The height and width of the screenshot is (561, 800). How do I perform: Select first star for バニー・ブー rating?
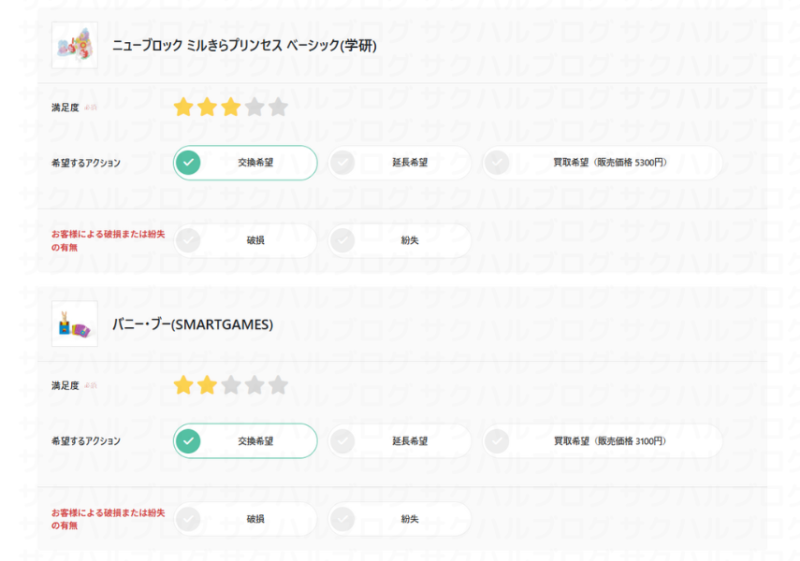(x=183, y=385)
